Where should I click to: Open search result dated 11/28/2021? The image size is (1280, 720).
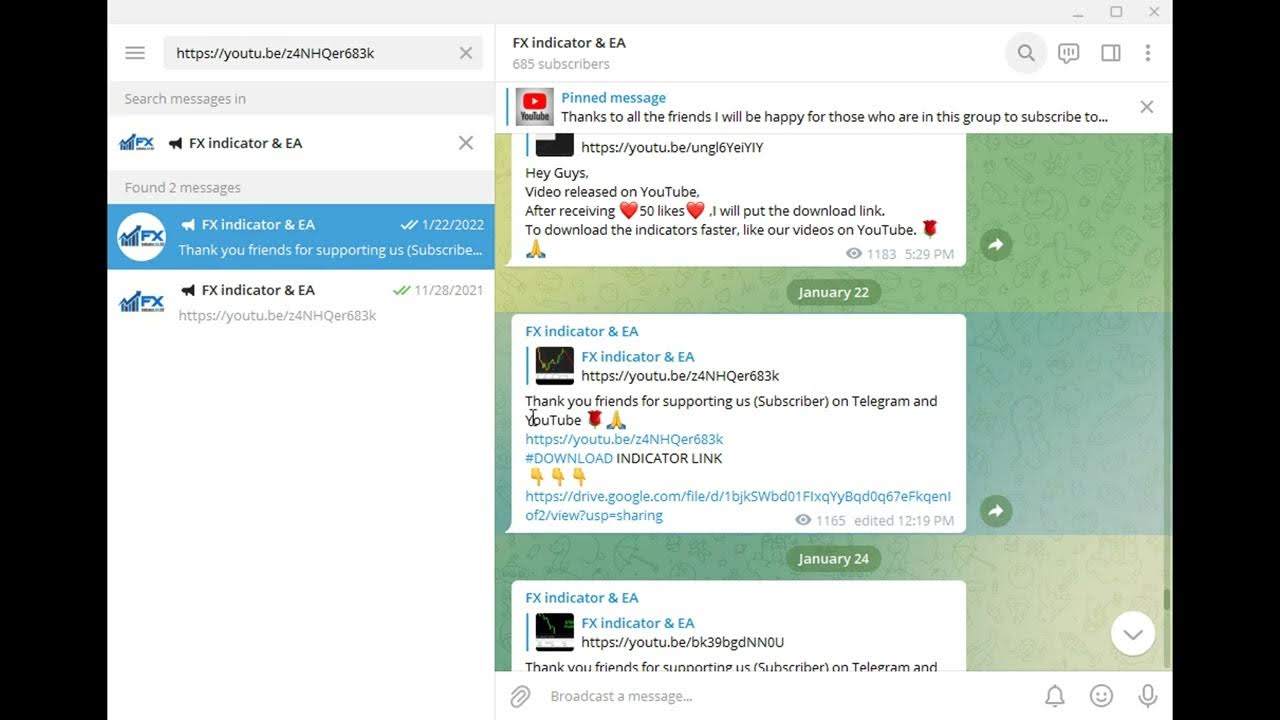coord(301,302)
